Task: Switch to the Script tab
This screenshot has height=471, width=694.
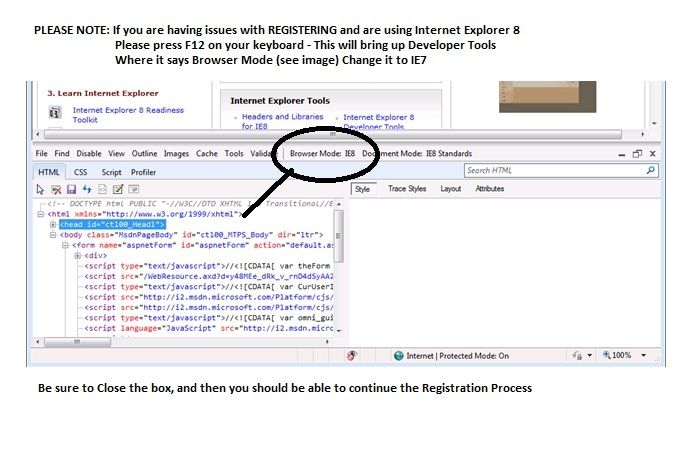Action: click(111, 172)
